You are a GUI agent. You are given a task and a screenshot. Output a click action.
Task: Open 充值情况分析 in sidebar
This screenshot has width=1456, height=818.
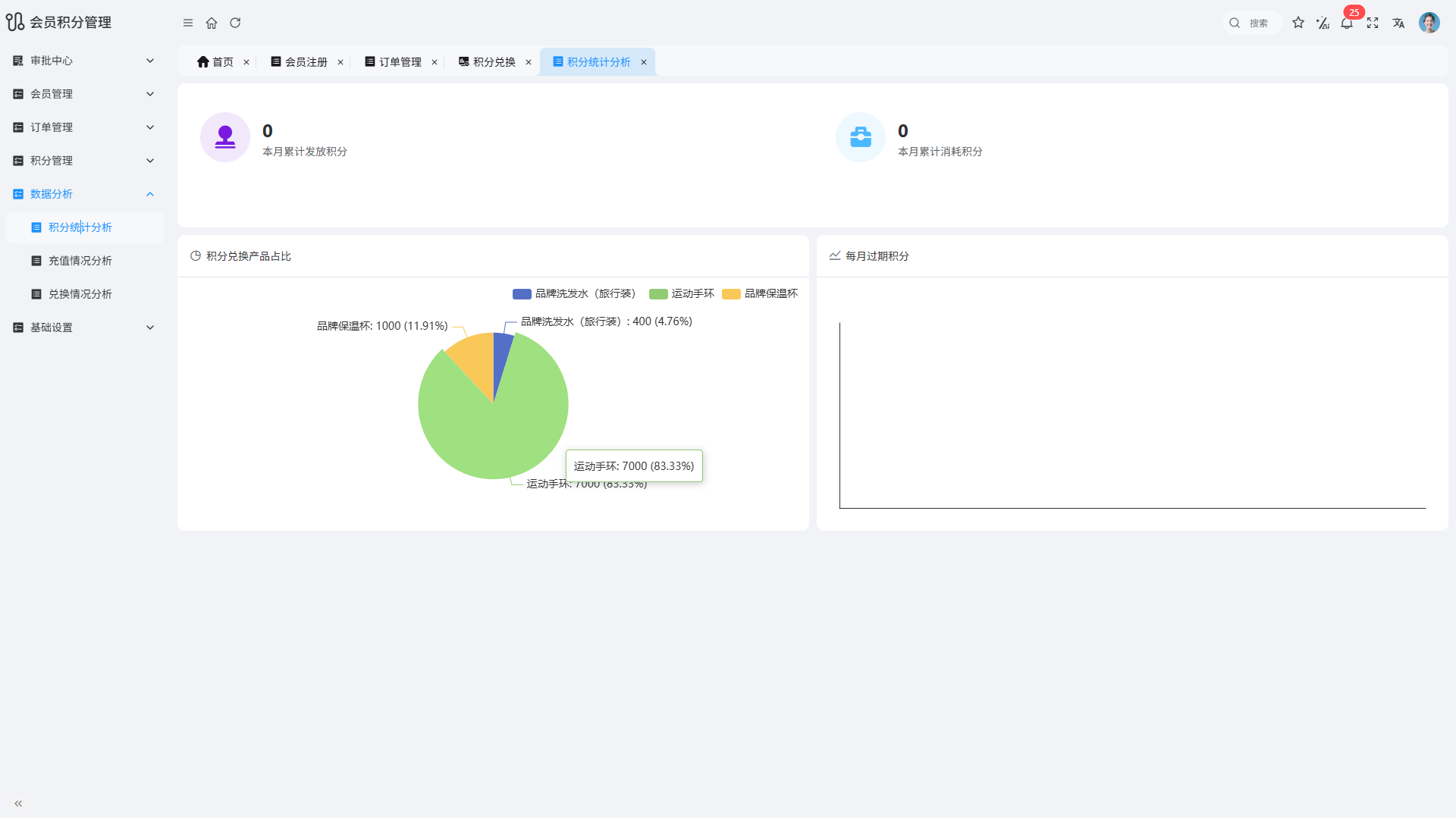[80, 261]
